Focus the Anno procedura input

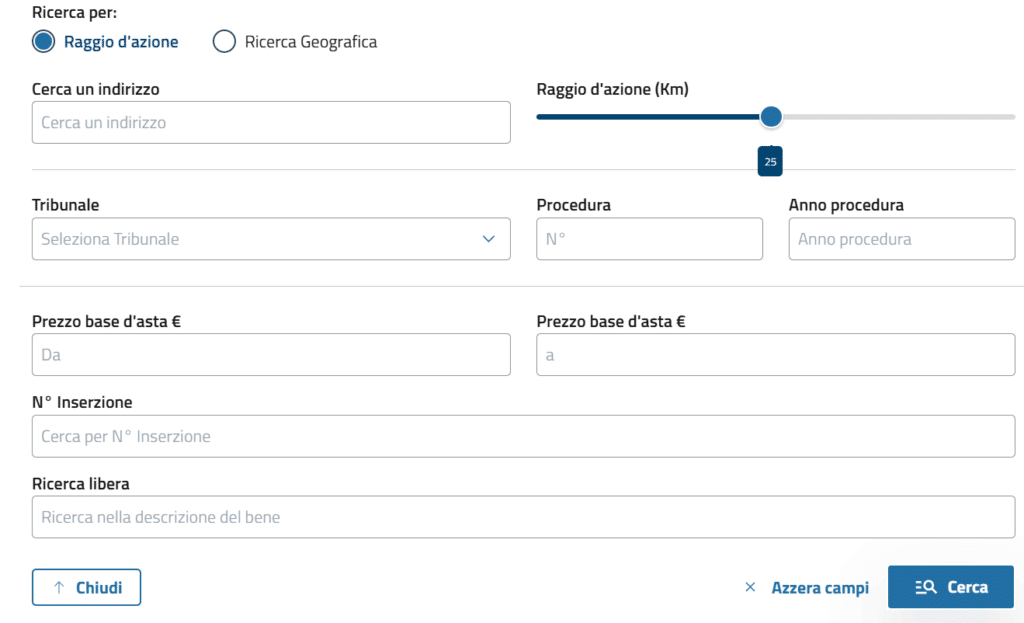(x=901, y=239)
